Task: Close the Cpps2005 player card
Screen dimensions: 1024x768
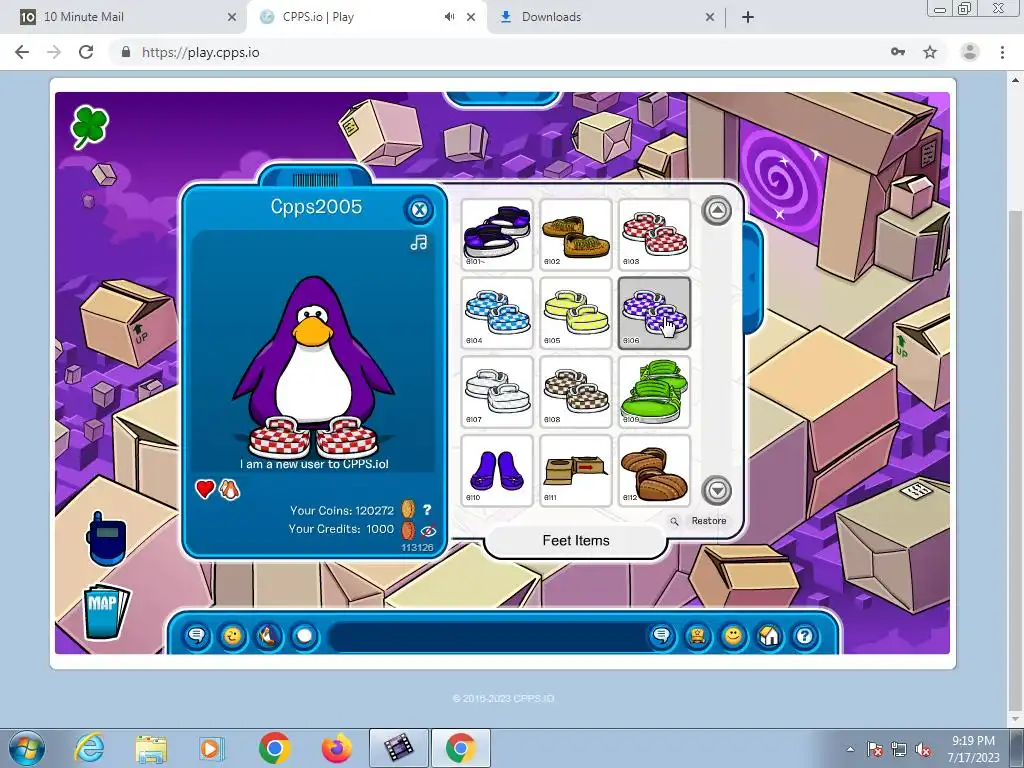Action: [419, 210]
